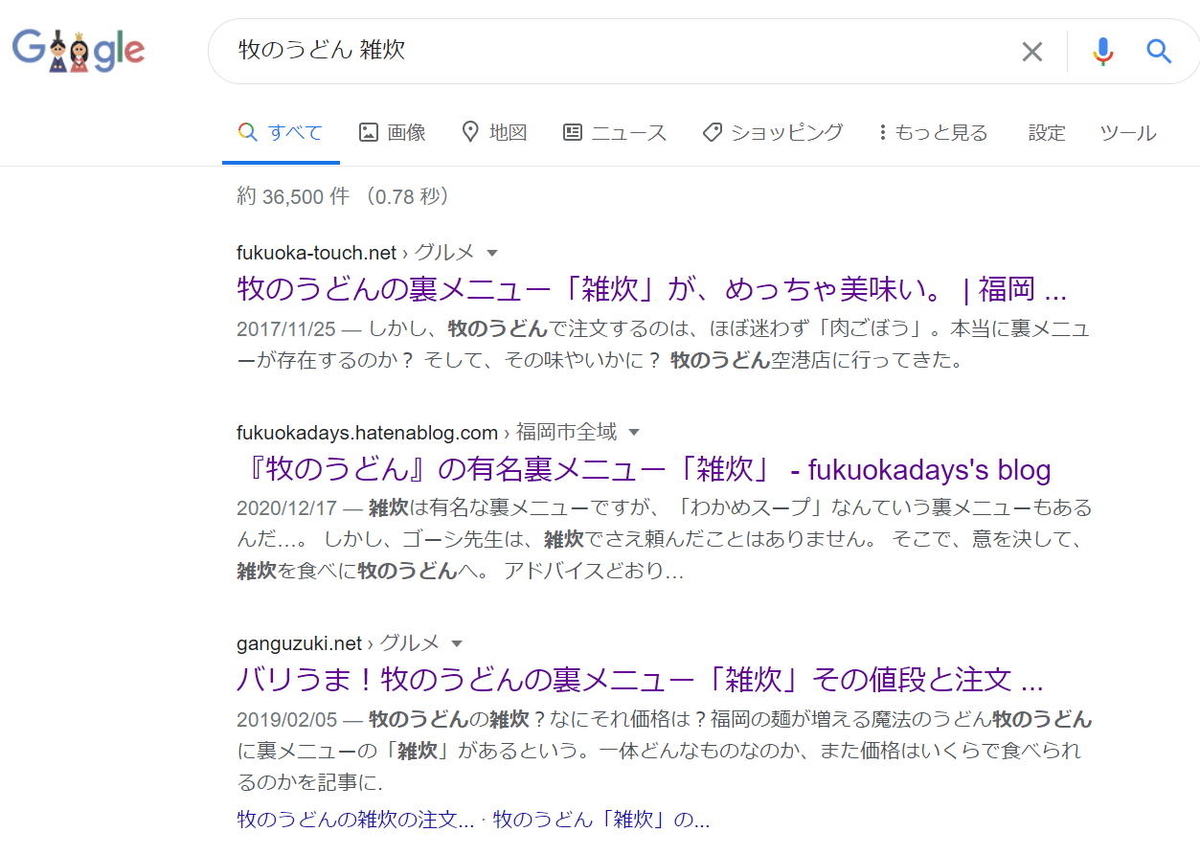
Task: Clear the search box with the X icon
Action: click(1032, 52)
